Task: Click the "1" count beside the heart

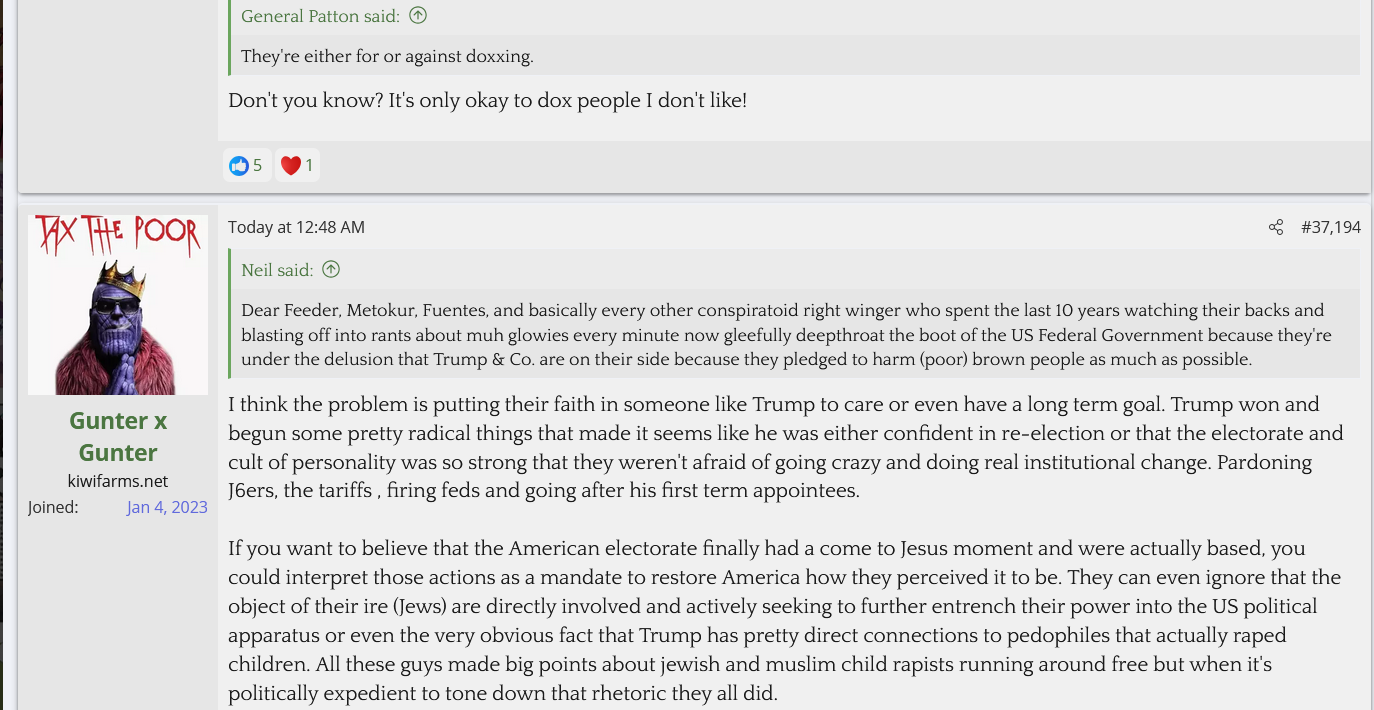Action: (x=309, y=166)
